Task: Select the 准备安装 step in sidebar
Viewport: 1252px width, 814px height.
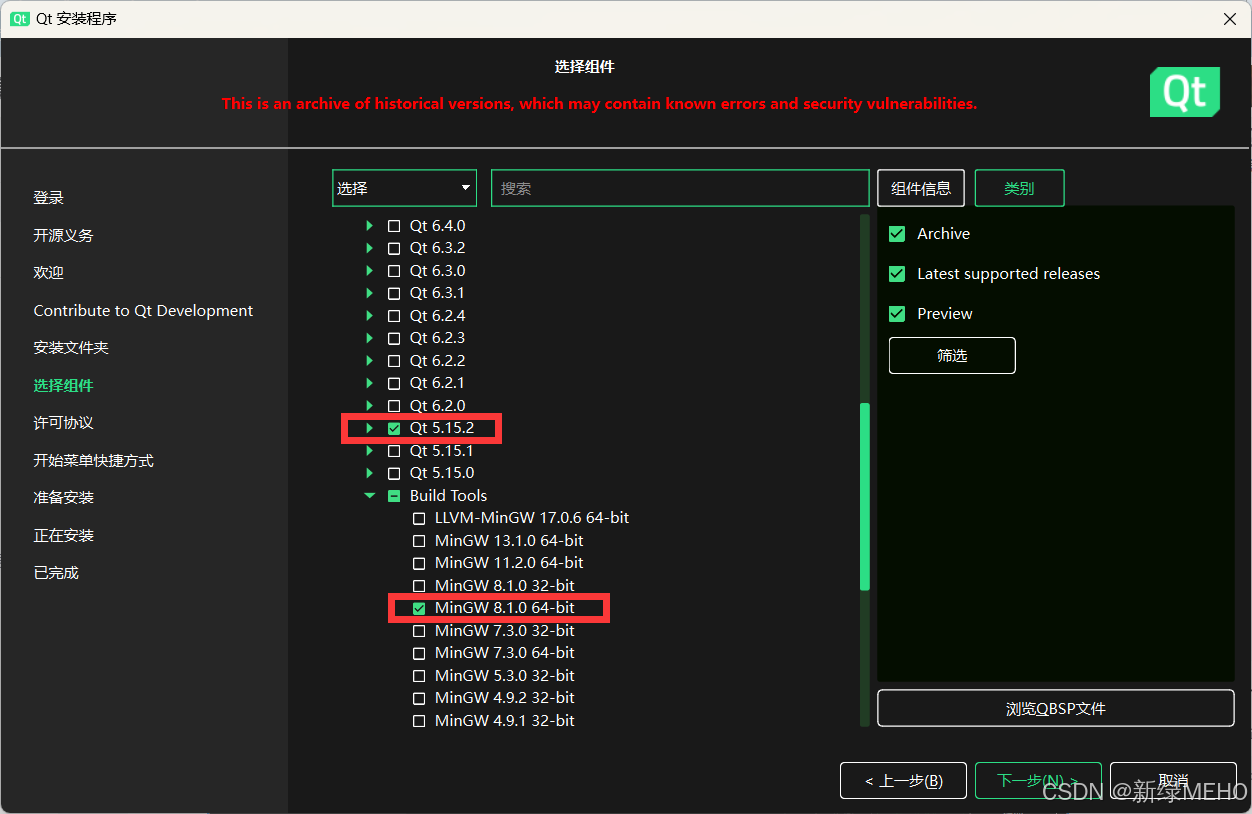Action: click(x=63, y=498)
